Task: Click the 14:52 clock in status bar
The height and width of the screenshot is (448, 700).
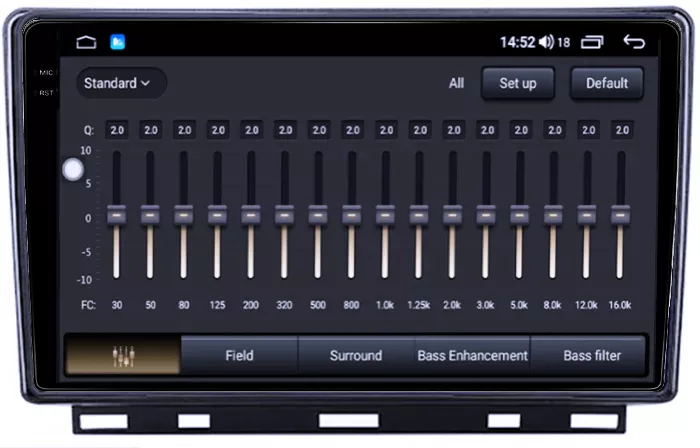Action: 517,42
